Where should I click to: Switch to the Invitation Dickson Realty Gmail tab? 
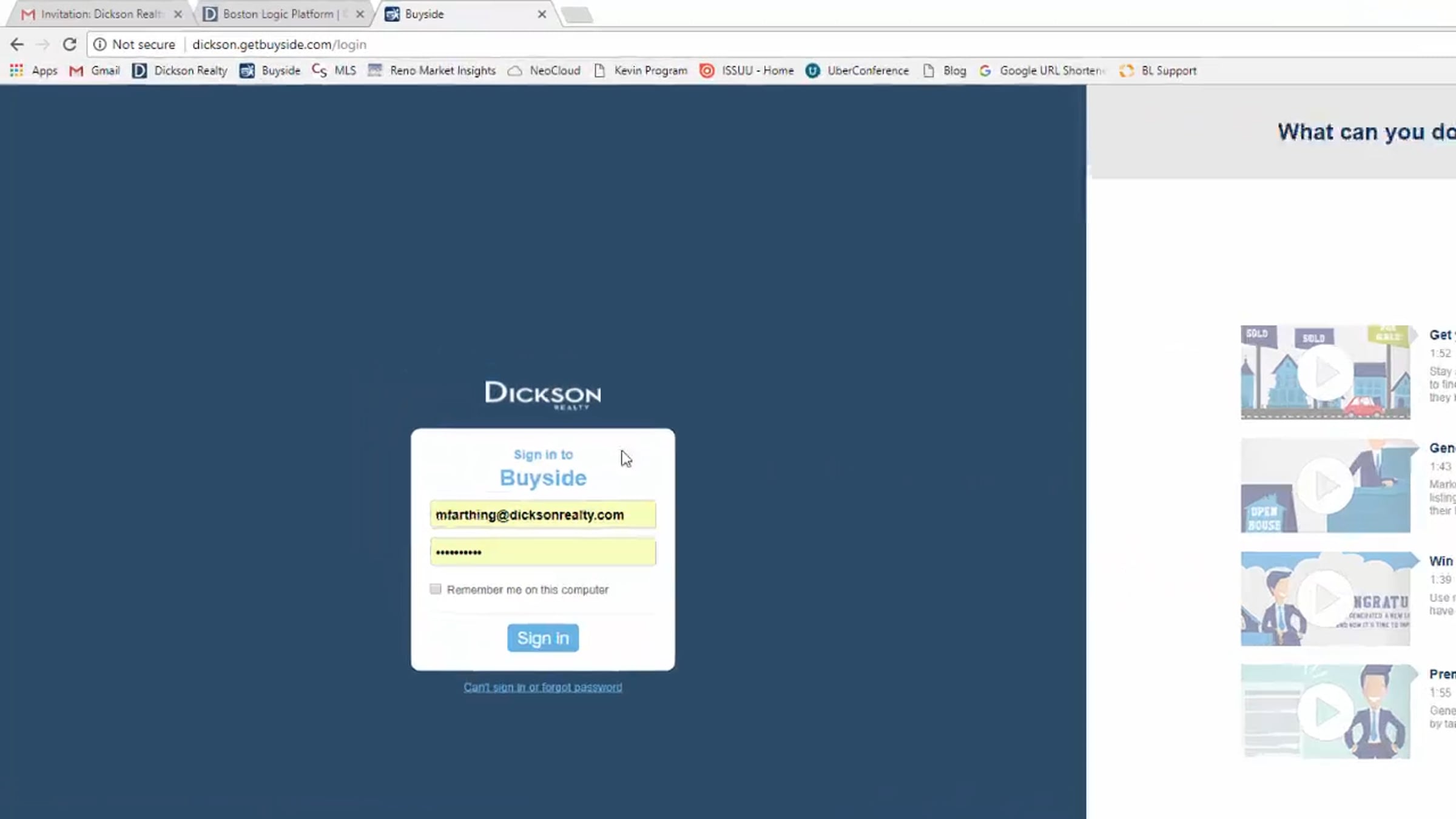click(x=97, y=14)
